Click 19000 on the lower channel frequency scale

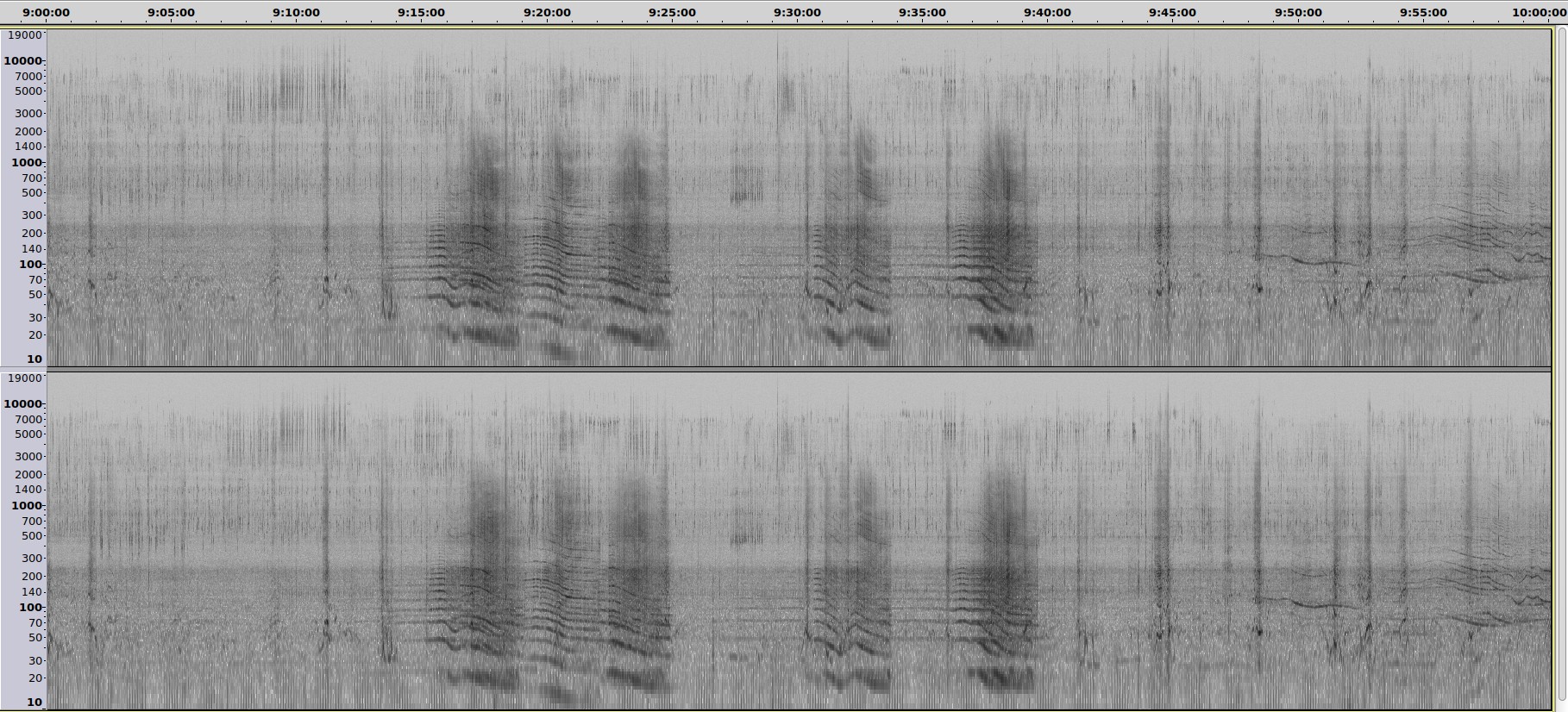click(23, 378)
